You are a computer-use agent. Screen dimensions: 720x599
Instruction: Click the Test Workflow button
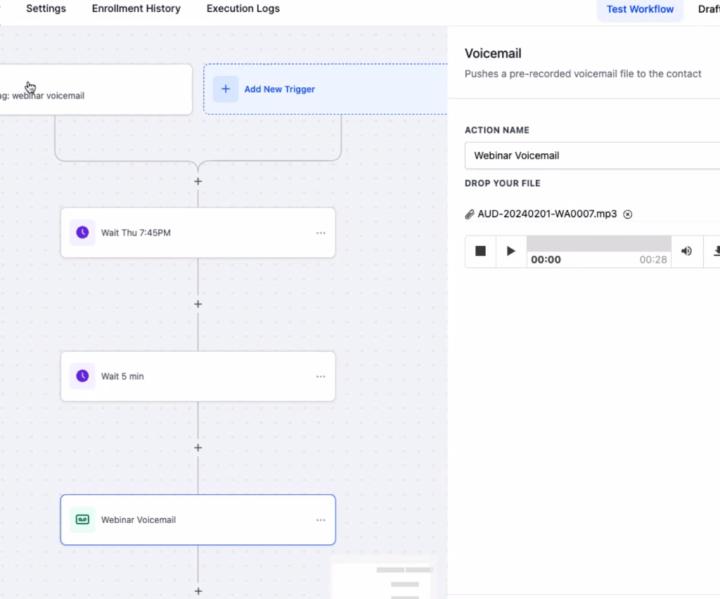tap(640, 10)
